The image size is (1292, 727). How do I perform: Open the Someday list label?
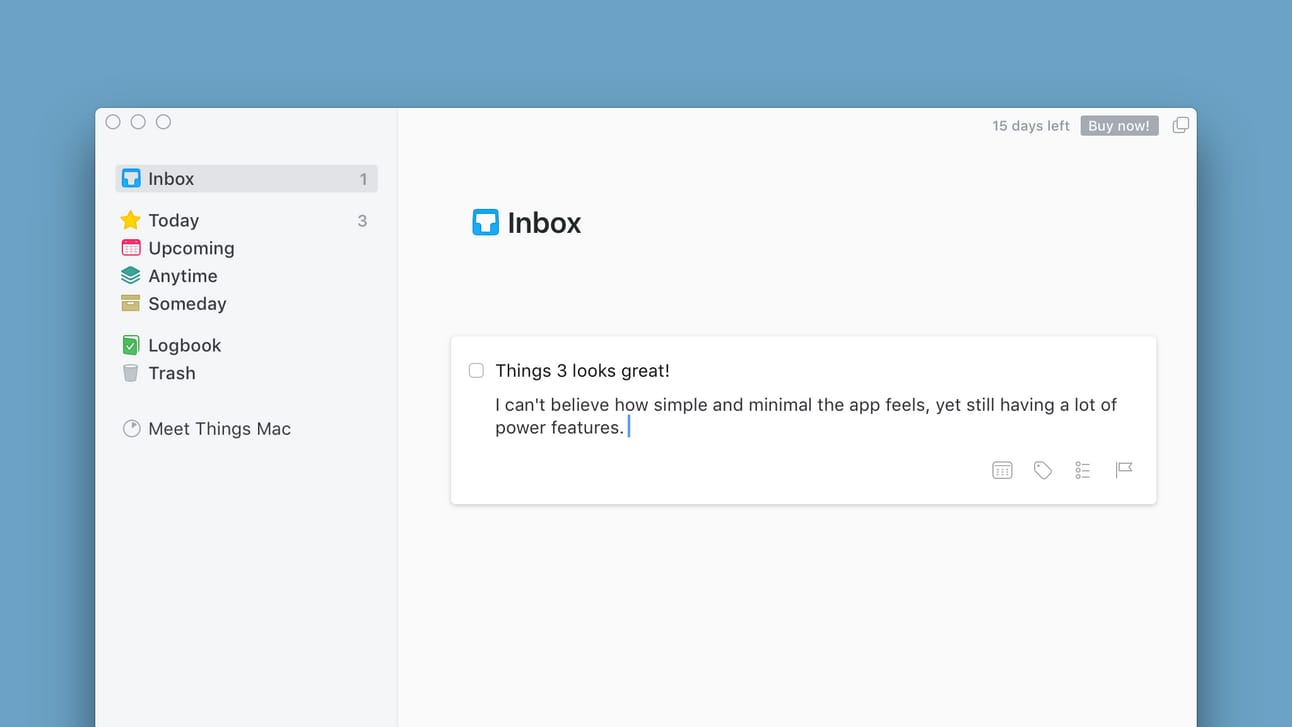pos(187,304)
